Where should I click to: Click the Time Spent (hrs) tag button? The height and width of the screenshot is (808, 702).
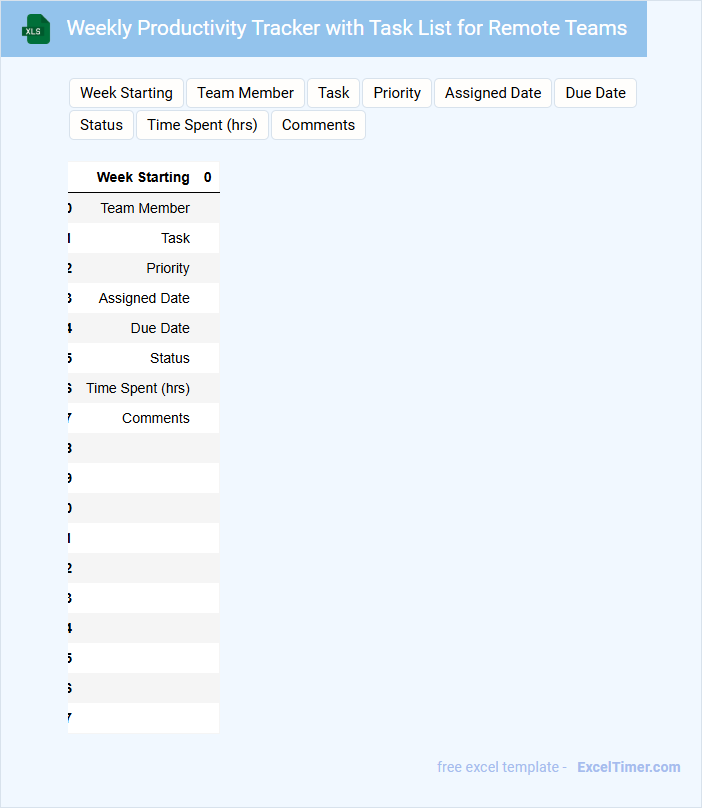point(202,125)
